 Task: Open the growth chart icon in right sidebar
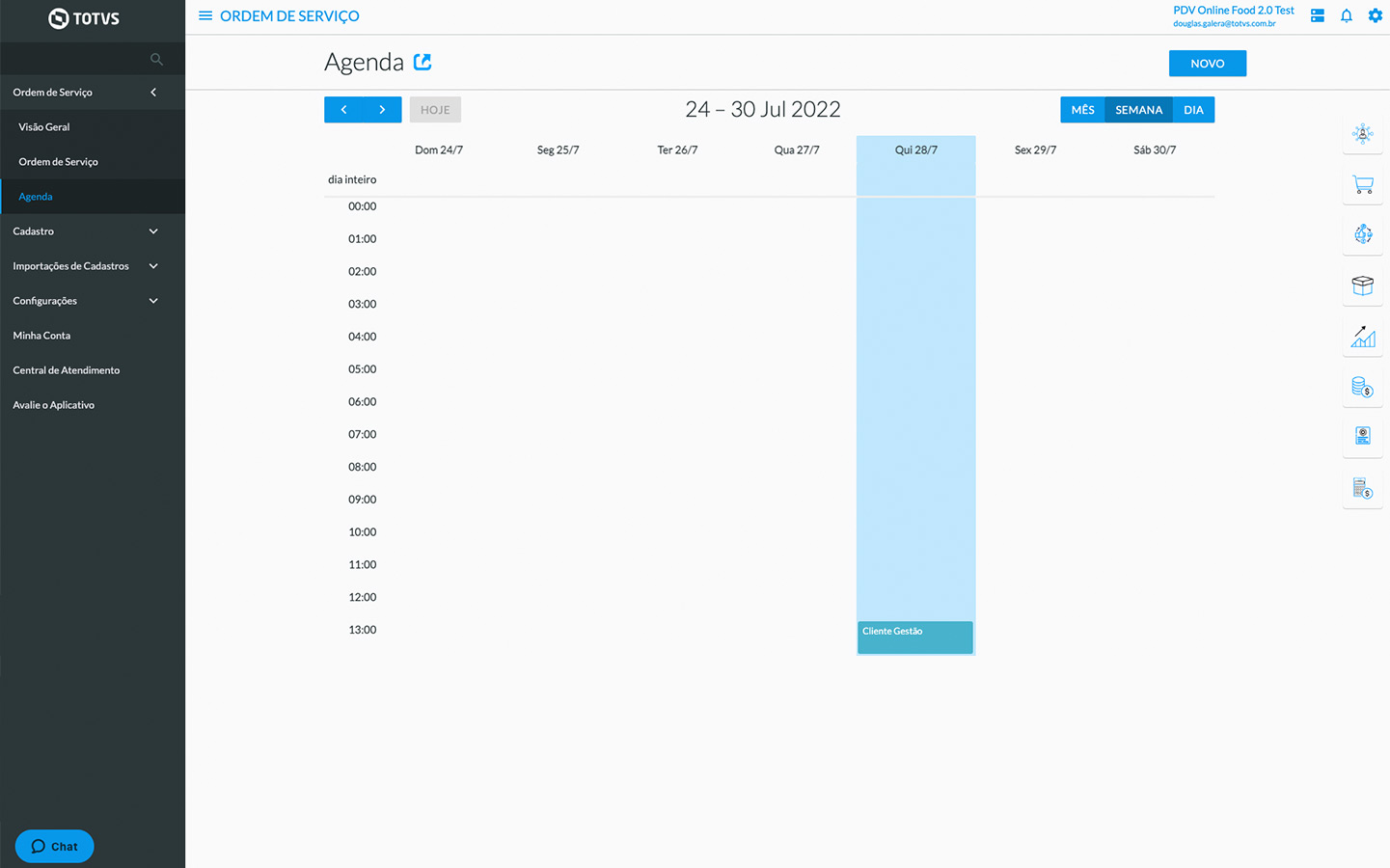click(x=1362, y=336)
